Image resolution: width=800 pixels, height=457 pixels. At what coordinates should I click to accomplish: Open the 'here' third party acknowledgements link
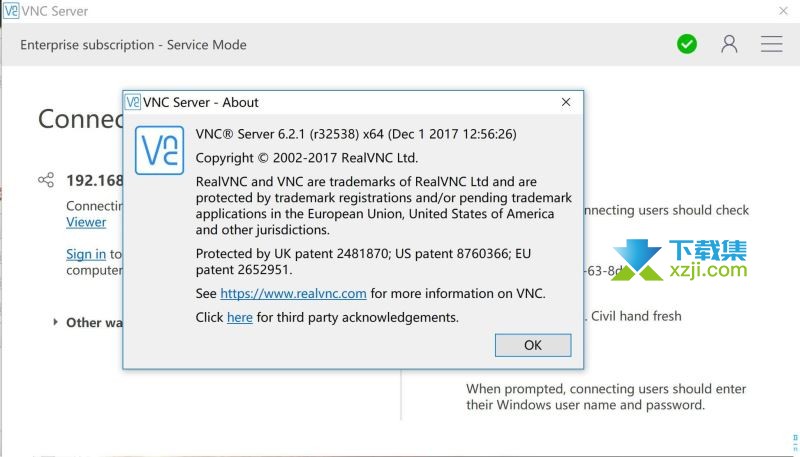tap(240, 318)
